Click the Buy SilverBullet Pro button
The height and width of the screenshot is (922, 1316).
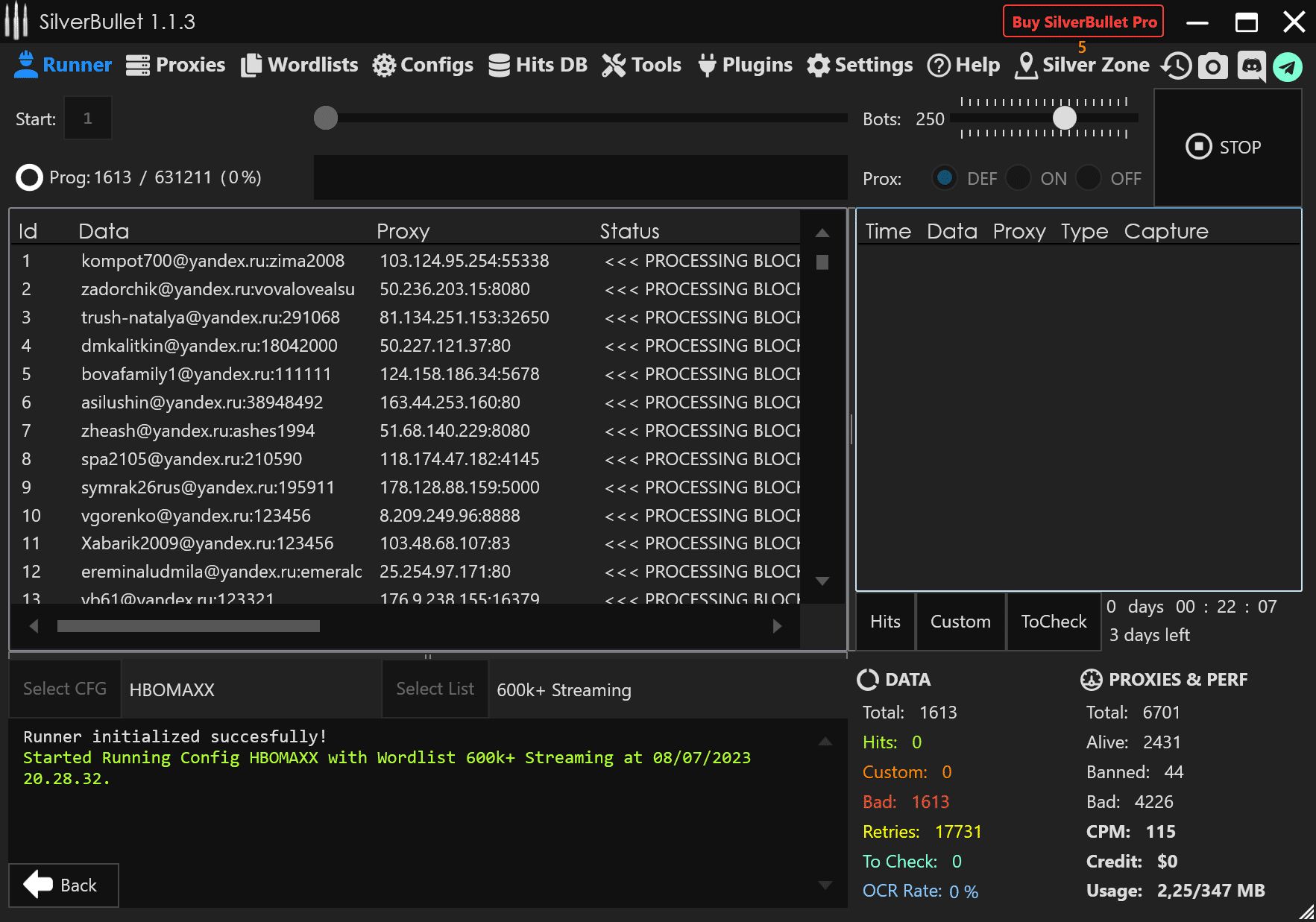(x=1083, y=22)
